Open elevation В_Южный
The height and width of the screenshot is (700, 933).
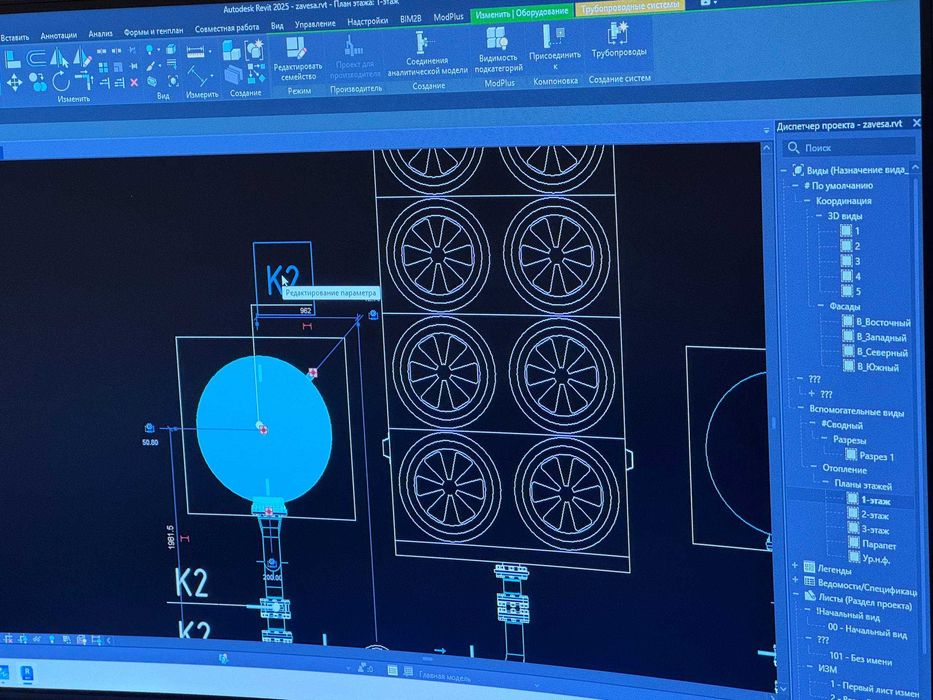click(x=871, y=367)
